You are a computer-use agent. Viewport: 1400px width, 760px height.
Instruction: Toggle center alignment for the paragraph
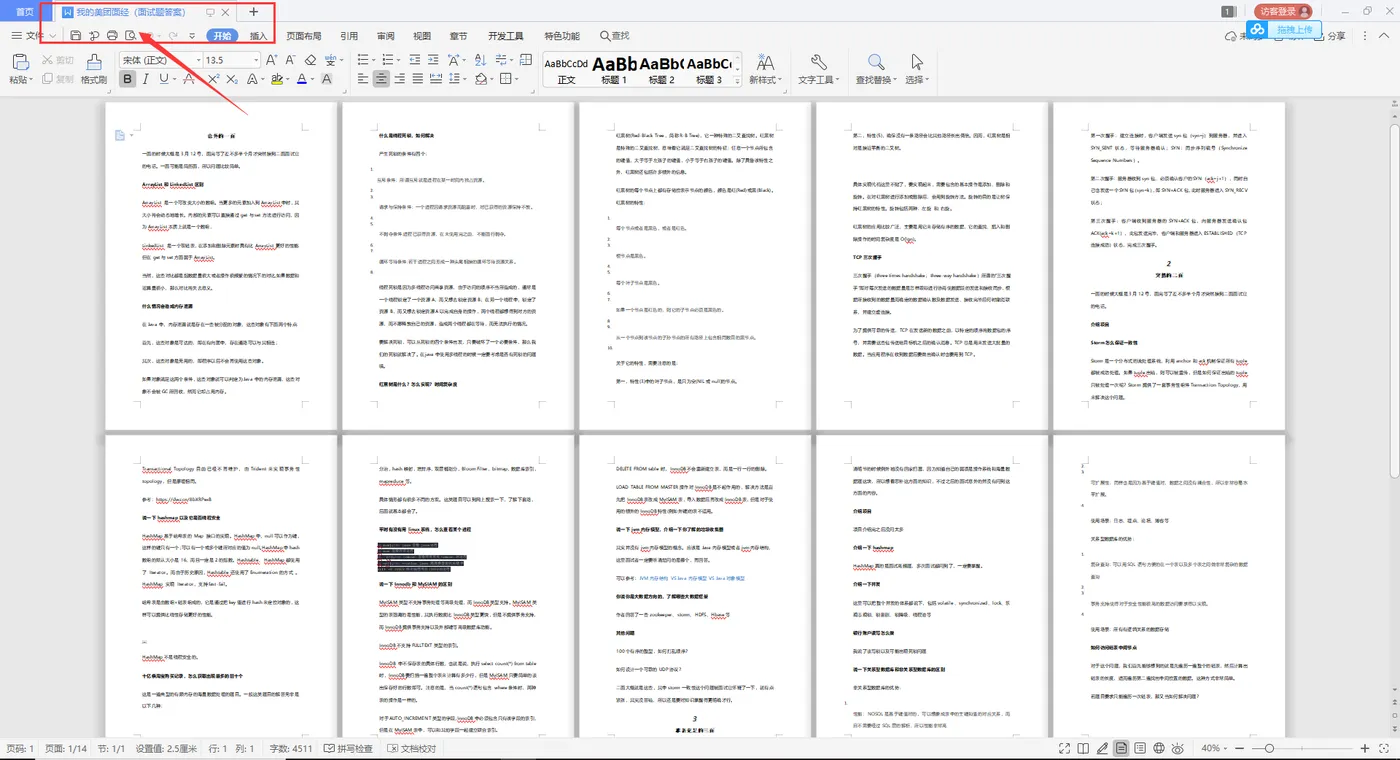click(x=380, y=79)
